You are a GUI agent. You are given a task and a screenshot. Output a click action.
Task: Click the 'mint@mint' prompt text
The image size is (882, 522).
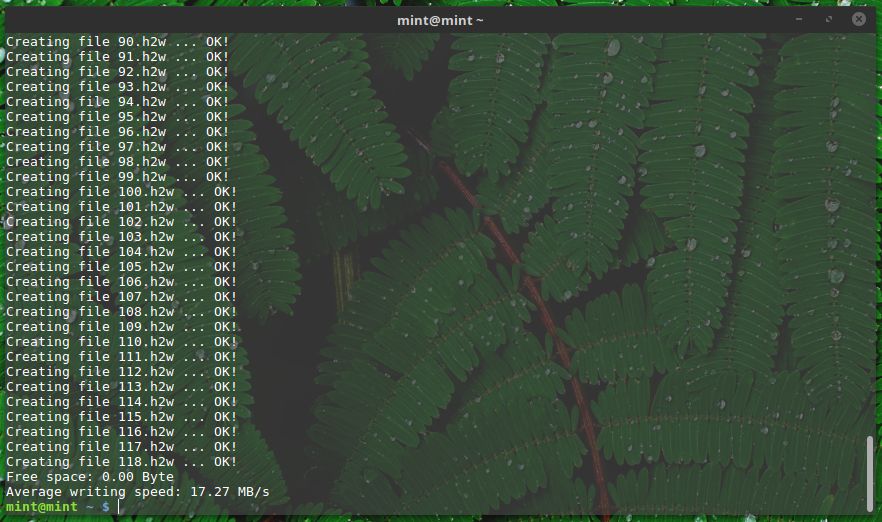coord(42,507)
